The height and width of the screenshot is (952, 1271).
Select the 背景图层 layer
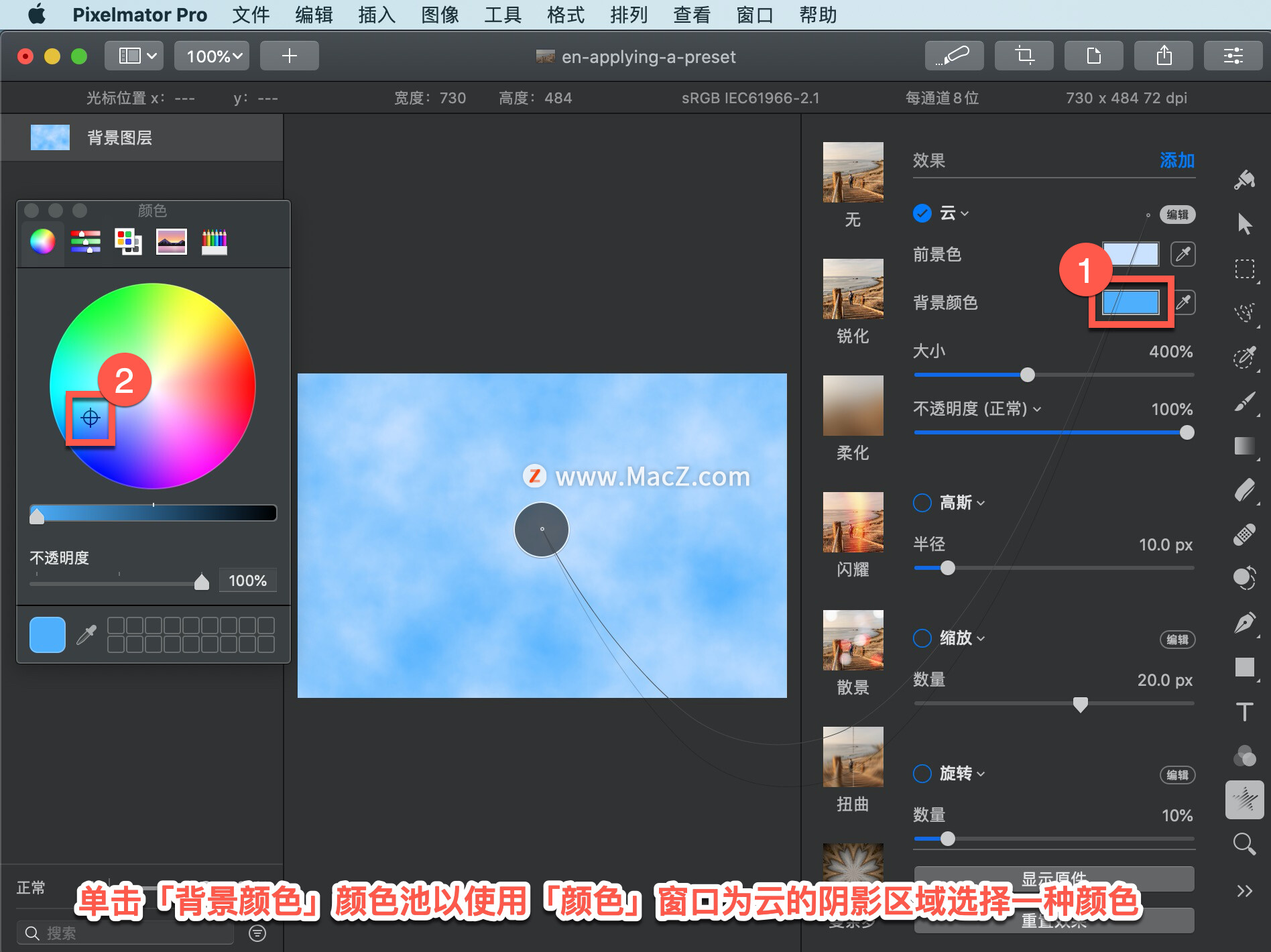click(141, 137)
